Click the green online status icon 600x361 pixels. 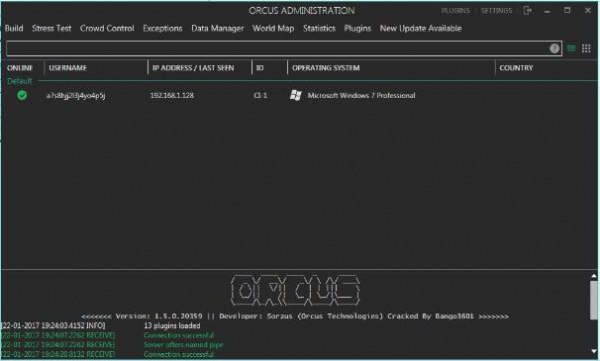coord(22,95)
